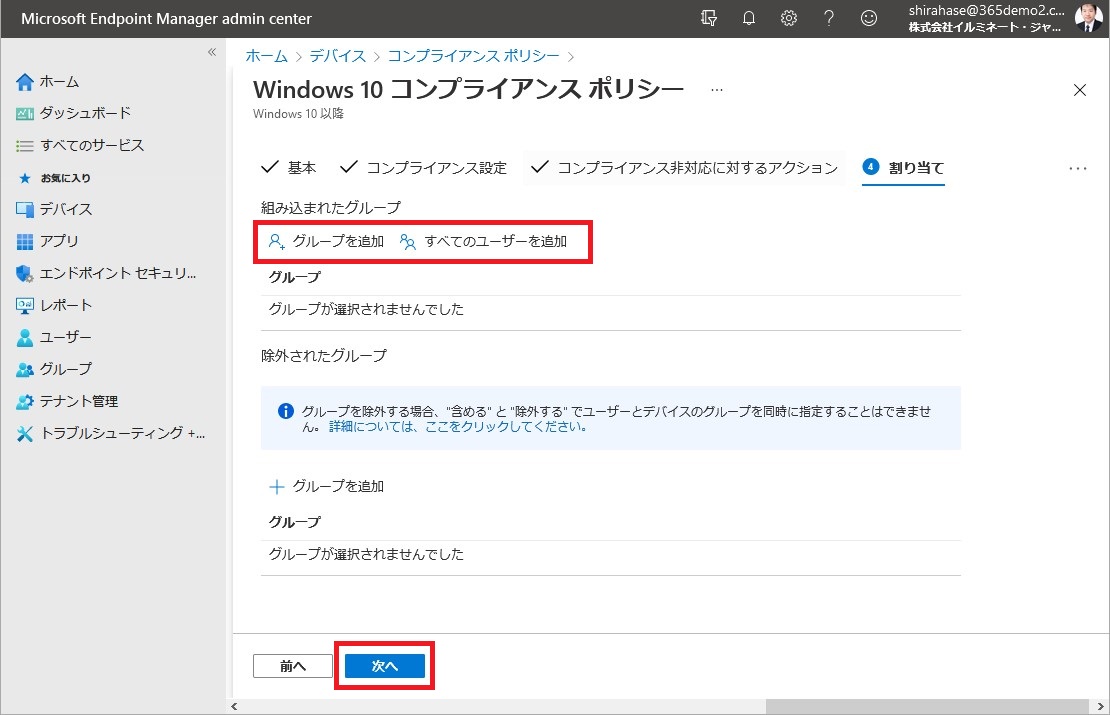Click the Microsoft Endpoint Manager admin center title
The image size is (1110, 715).
(x=166, y=19)
